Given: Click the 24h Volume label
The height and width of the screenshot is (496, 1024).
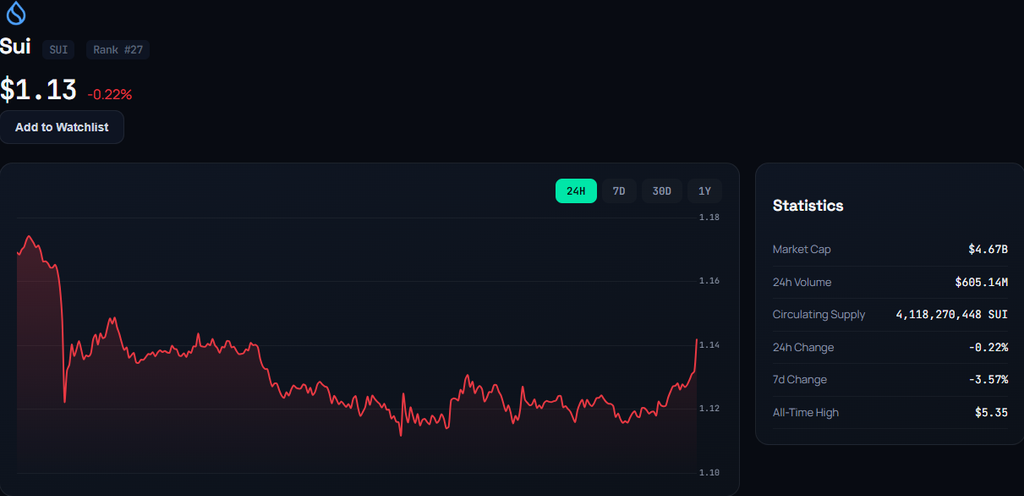Looking at the screenshot, I should (802, 283).
